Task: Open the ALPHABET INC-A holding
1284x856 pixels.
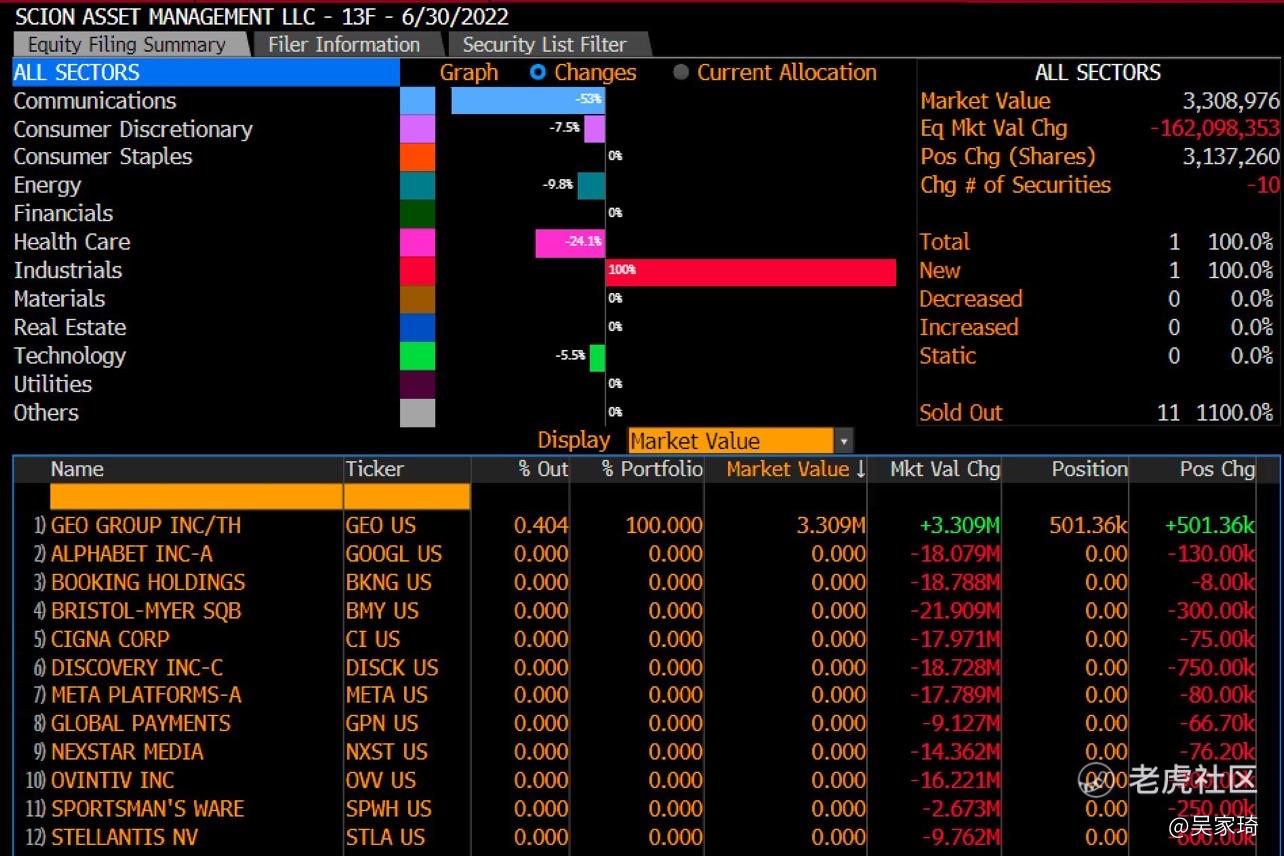Action: tap(132, 554)
